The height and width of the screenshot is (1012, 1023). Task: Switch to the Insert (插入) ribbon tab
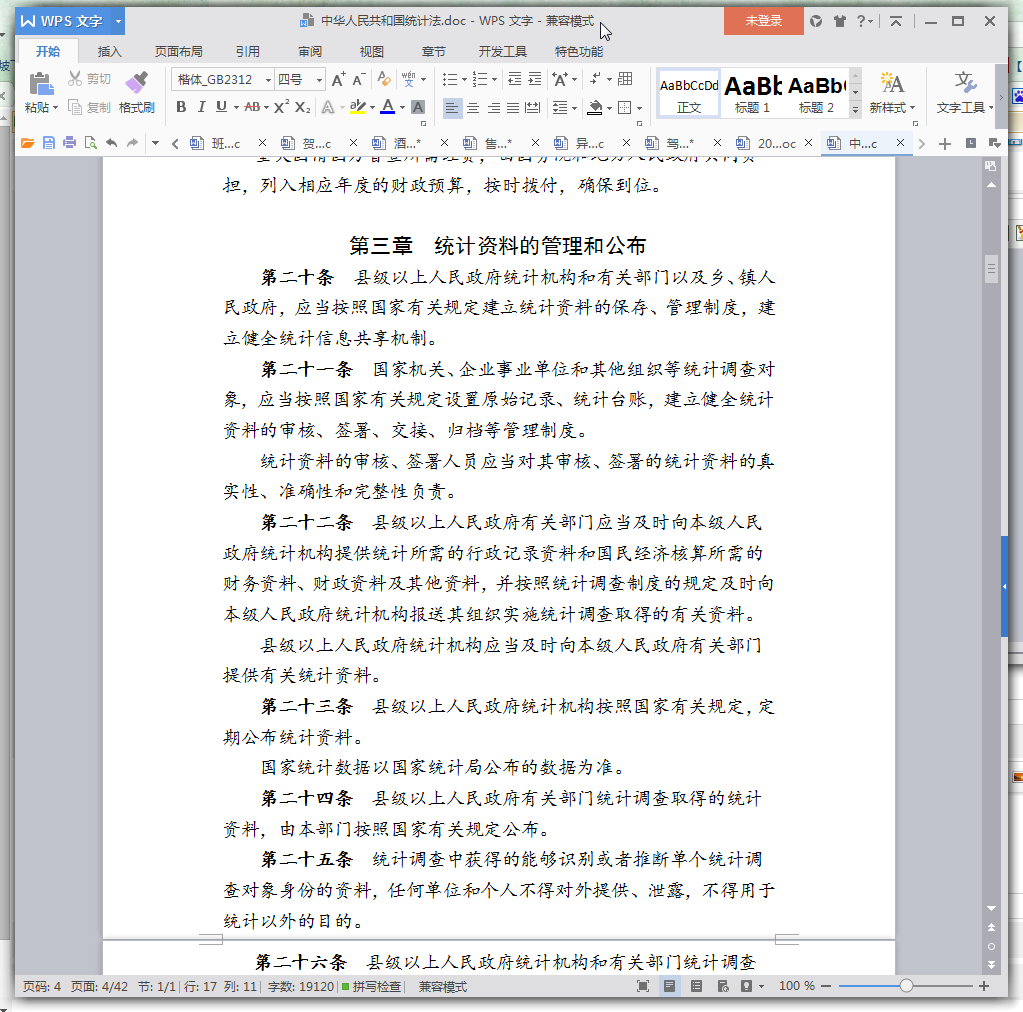(110, 52)
